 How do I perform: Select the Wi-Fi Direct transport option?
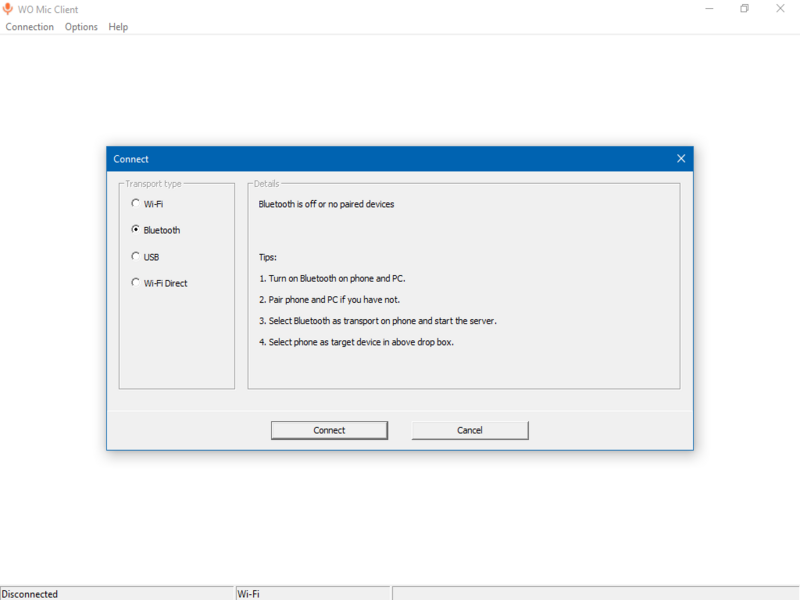click(136, 282)
